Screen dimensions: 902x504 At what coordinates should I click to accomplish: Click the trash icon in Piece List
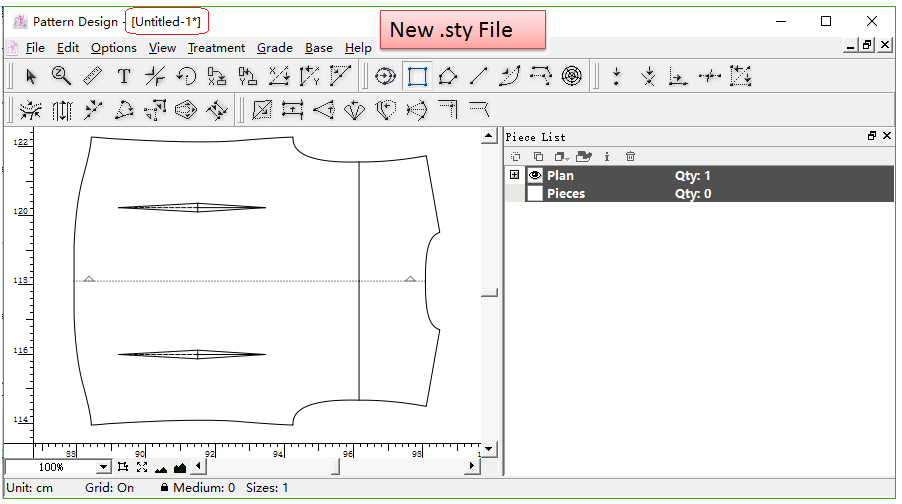[630, 156]
